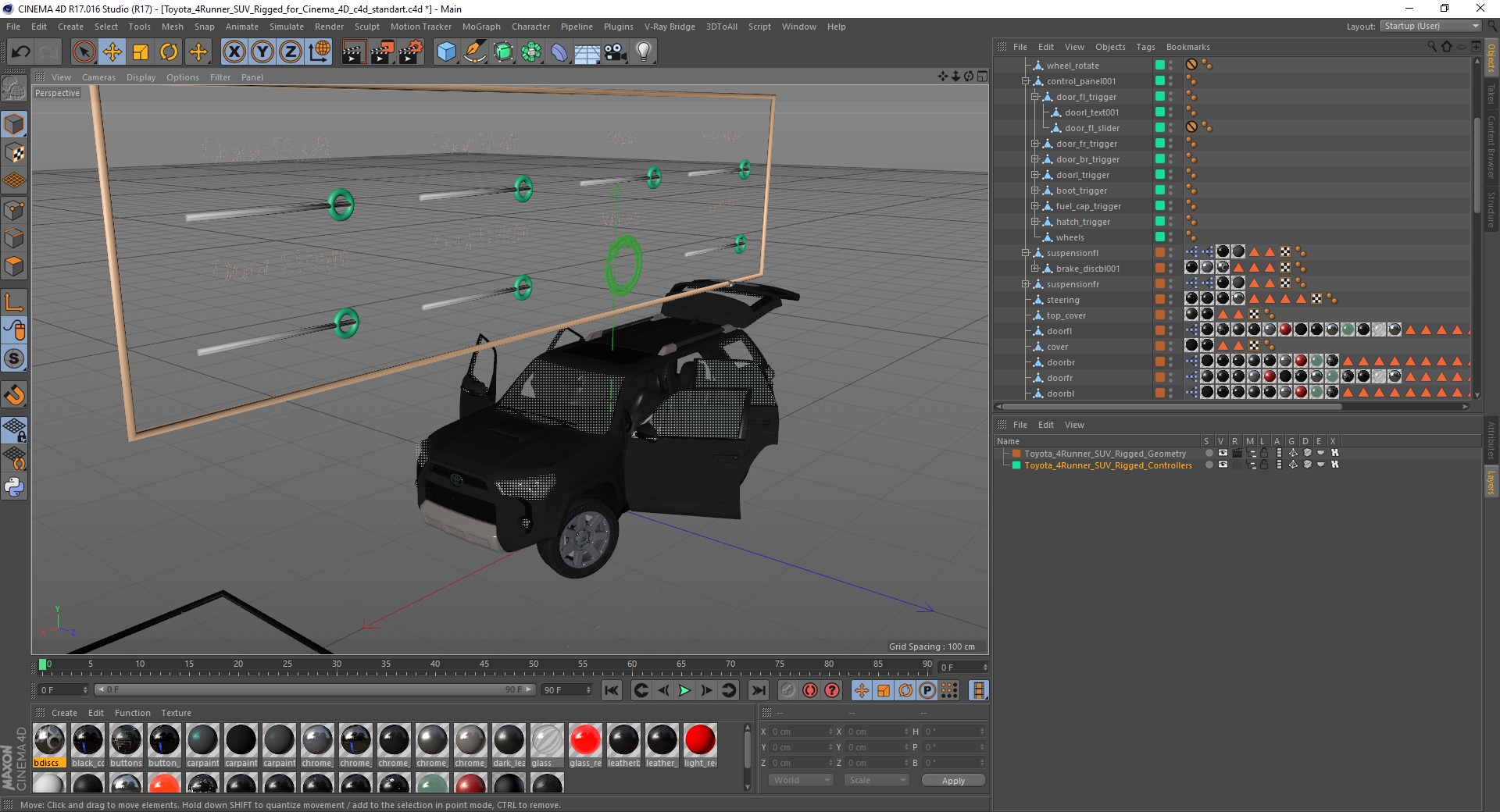
Task: Toggle Position keyframe recording icon
Action: (862, 690)
